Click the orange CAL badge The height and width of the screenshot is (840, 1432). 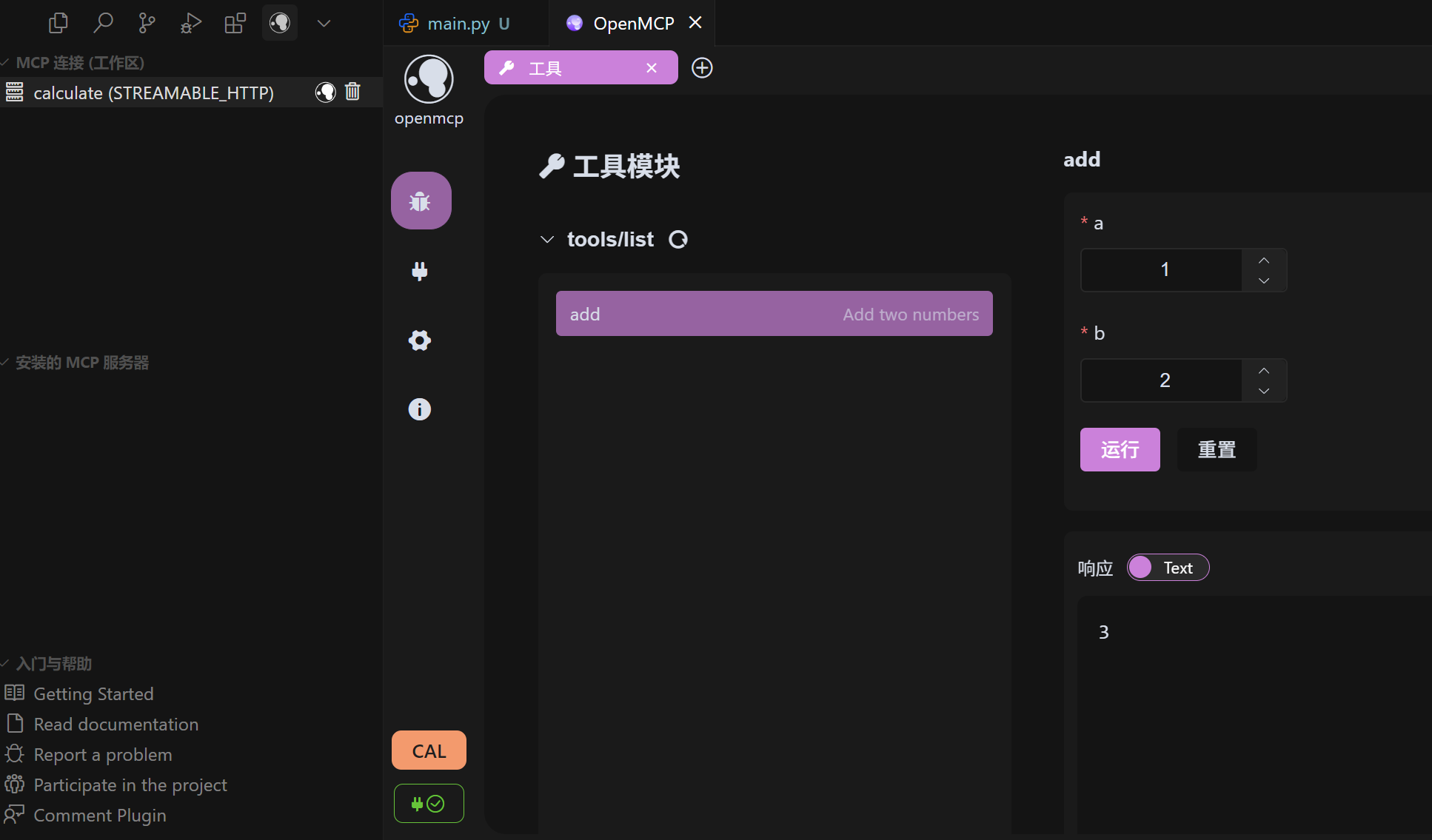[429, 750]
